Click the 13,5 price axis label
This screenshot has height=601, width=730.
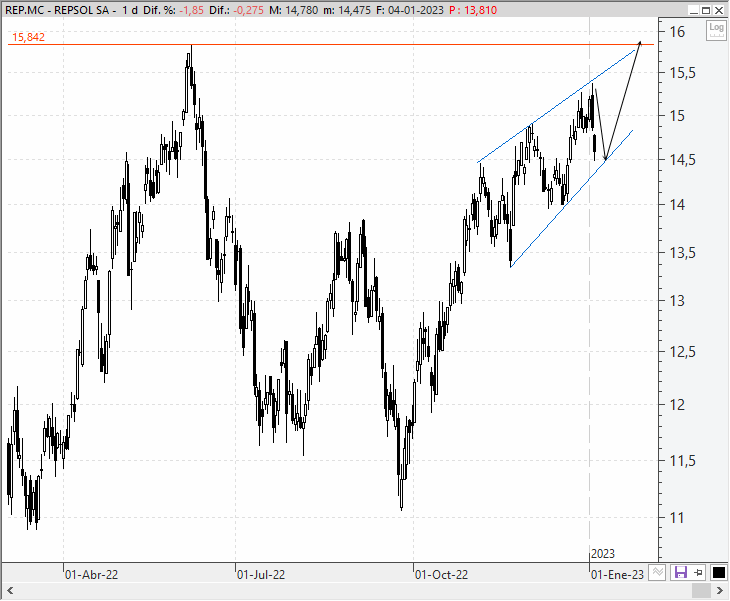pyautogui.click(x=683, y=253)
